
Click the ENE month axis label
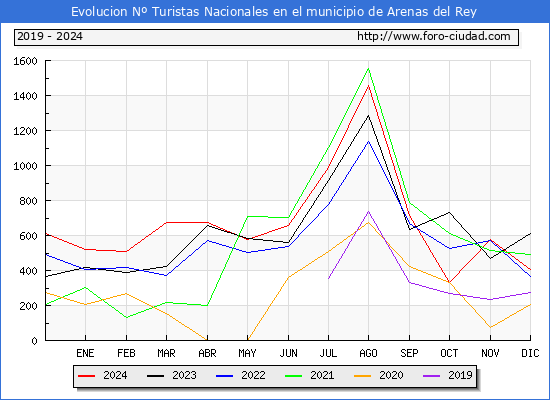click(85, 353)
